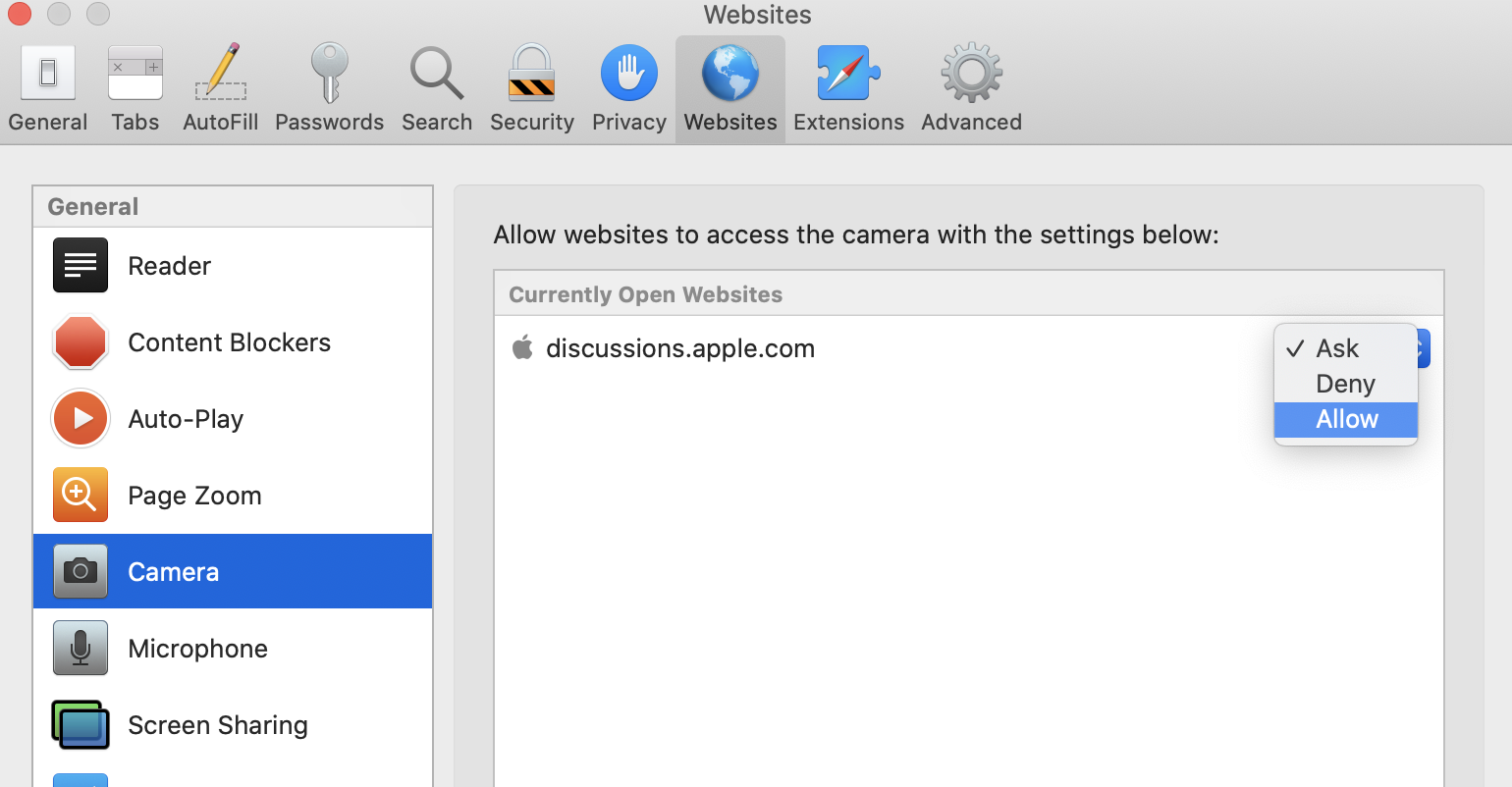Screen dimensions: 1512x787
Task: Select Reader in the sidebar
Action: coord(233,266)
